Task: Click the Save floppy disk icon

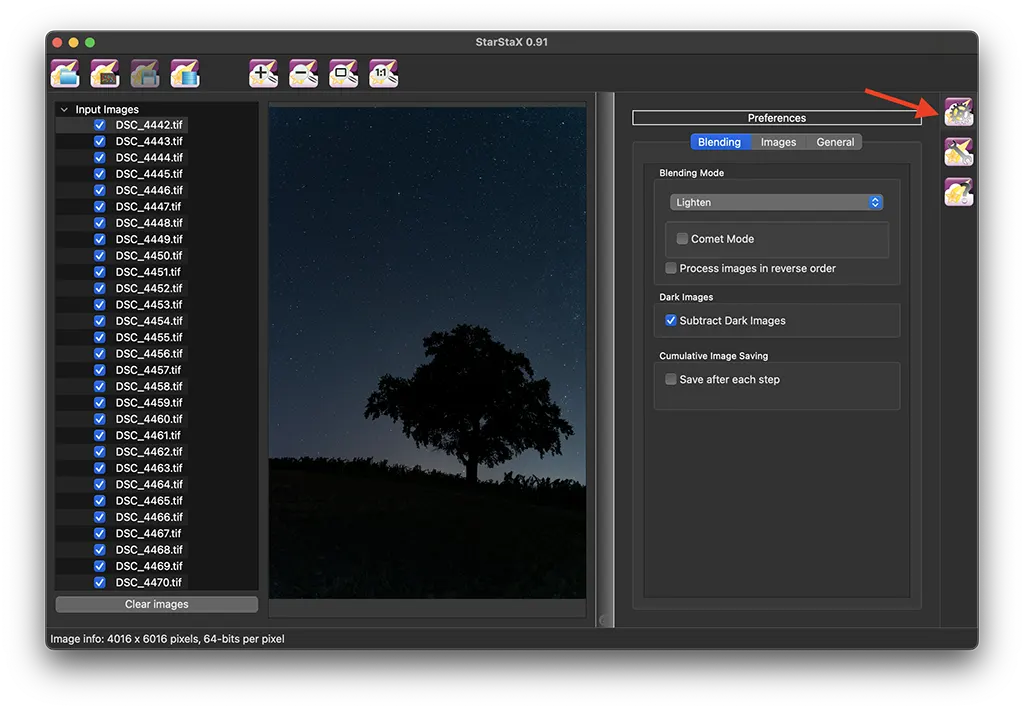Action: coord(145,73)
